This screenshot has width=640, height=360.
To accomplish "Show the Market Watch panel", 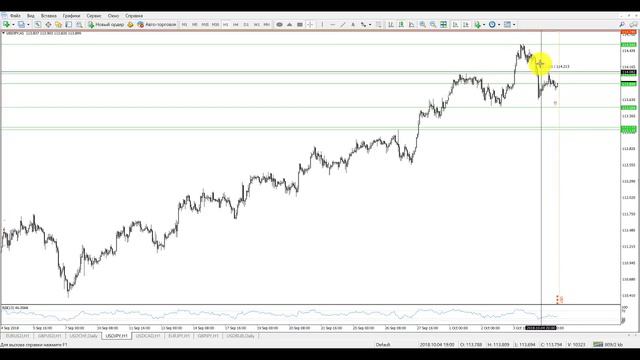I will (38, 24).
